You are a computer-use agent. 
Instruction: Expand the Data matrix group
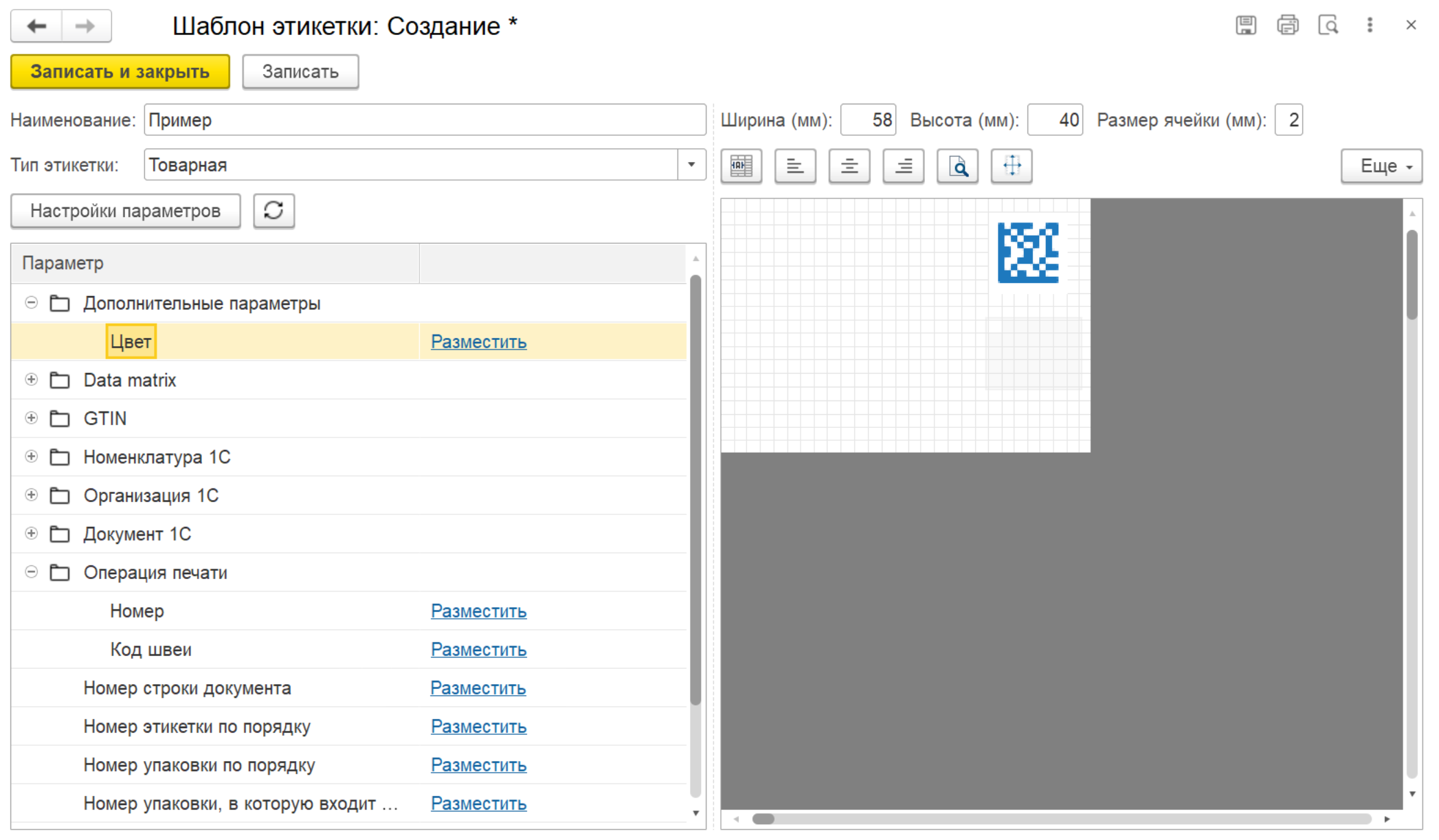point(31,379)
